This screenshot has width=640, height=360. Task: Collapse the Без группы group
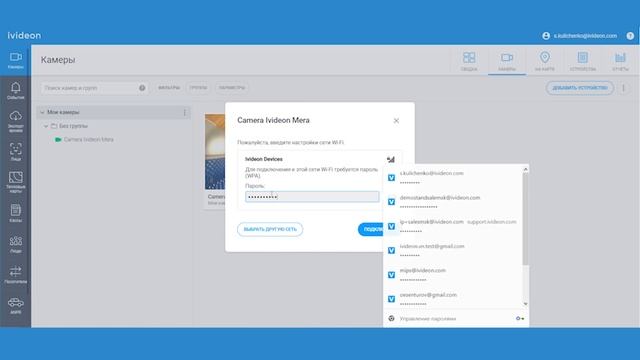46,126
